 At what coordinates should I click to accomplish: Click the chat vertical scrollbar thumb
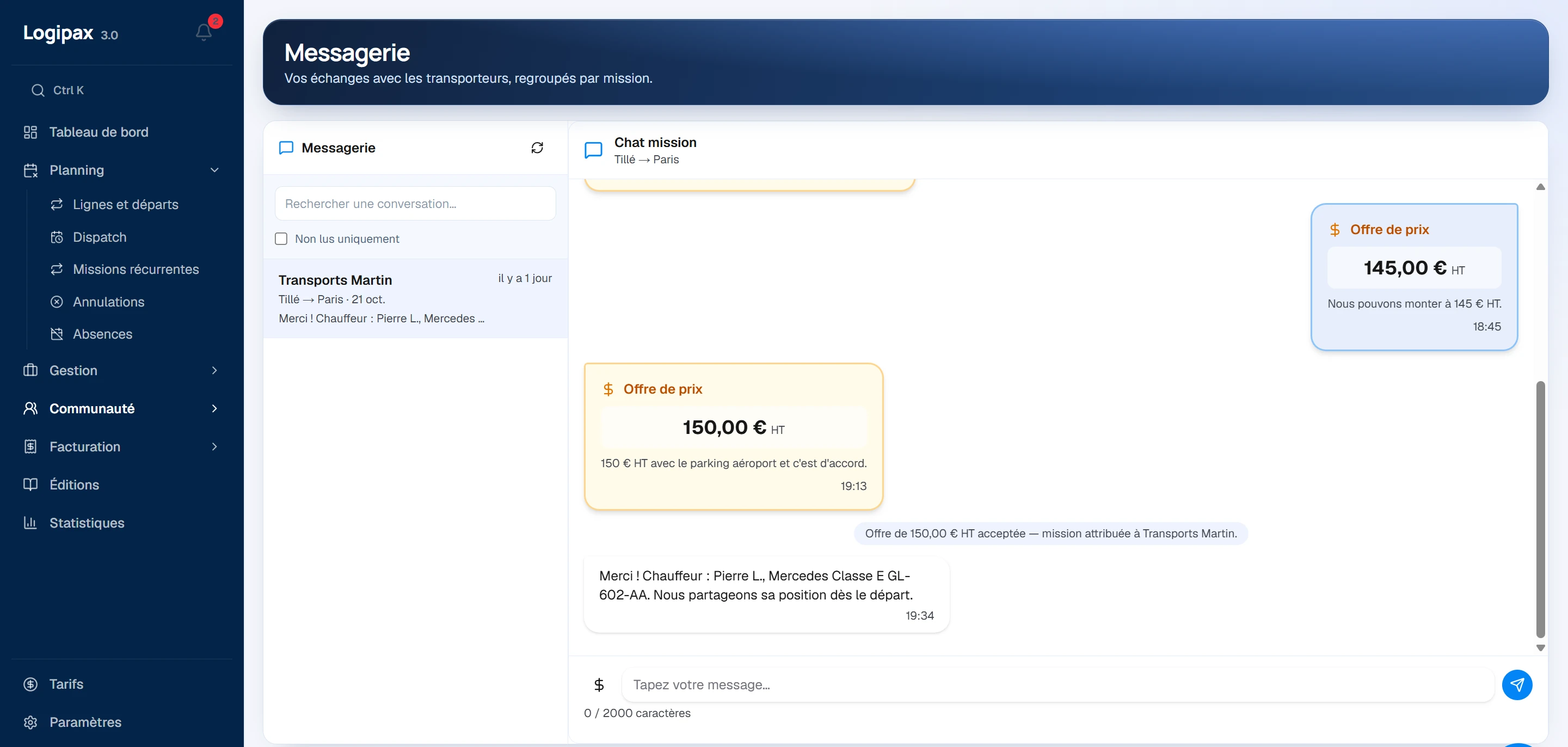point(1541,509)
